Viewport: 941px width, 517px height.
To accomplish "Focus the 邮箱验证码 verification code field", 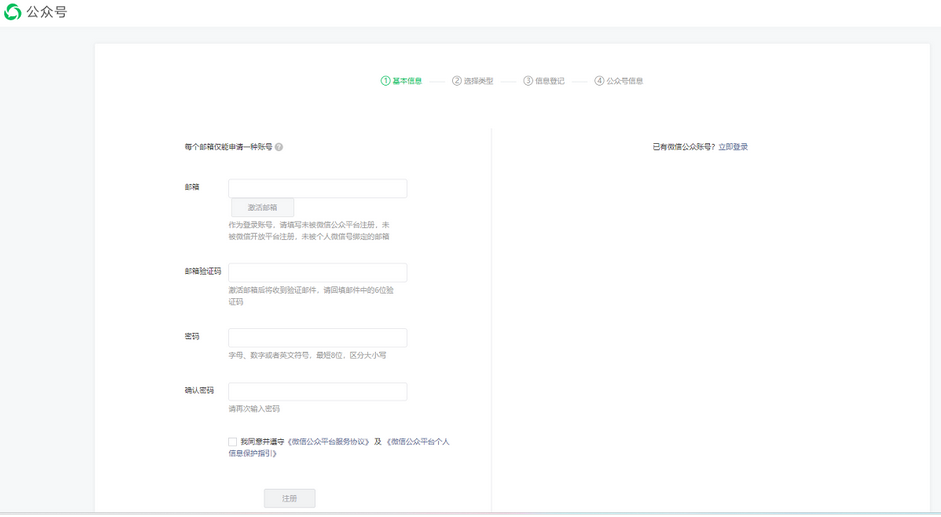I will (317, 272).
